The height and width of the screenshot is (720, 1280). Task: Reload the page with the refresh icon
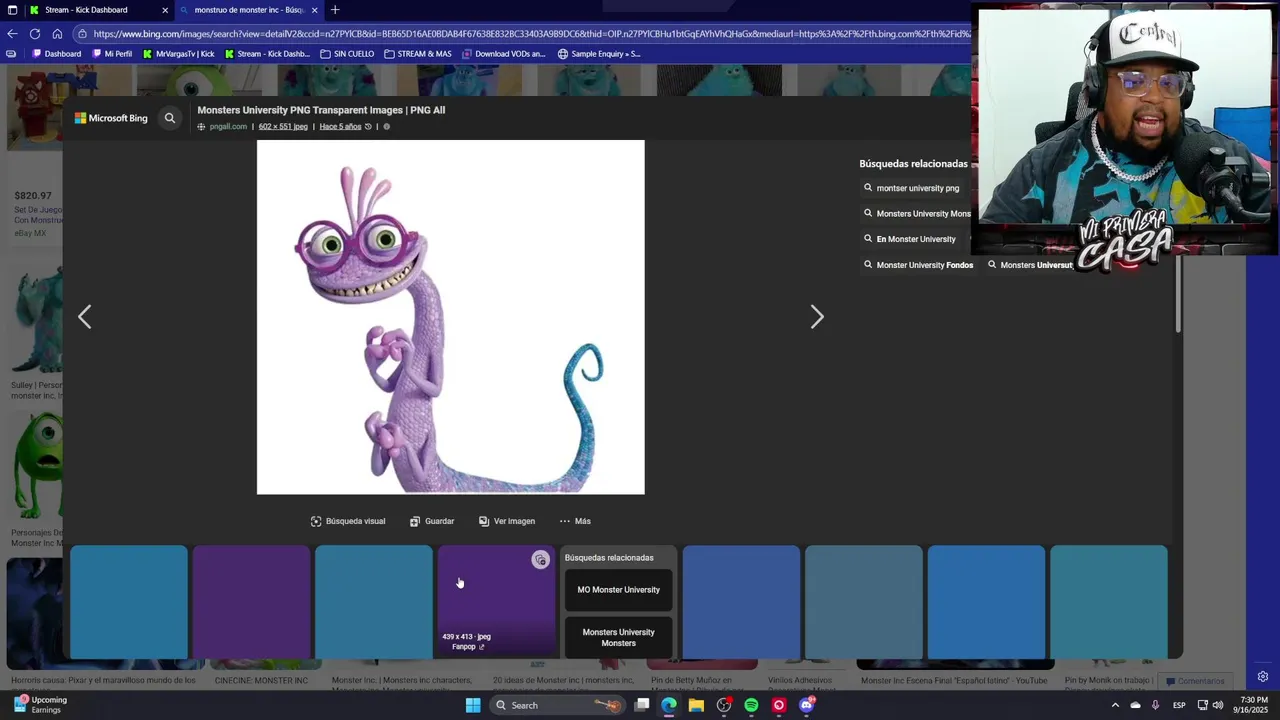point(35,33)
